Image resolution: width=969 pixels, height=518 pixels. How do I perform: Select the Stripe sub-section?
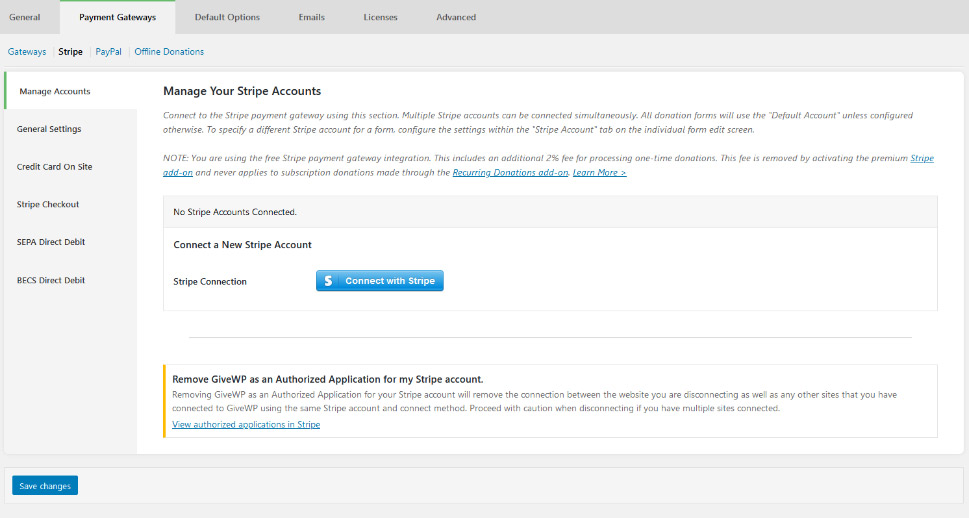pyautogui.click(x=70, y=52)
